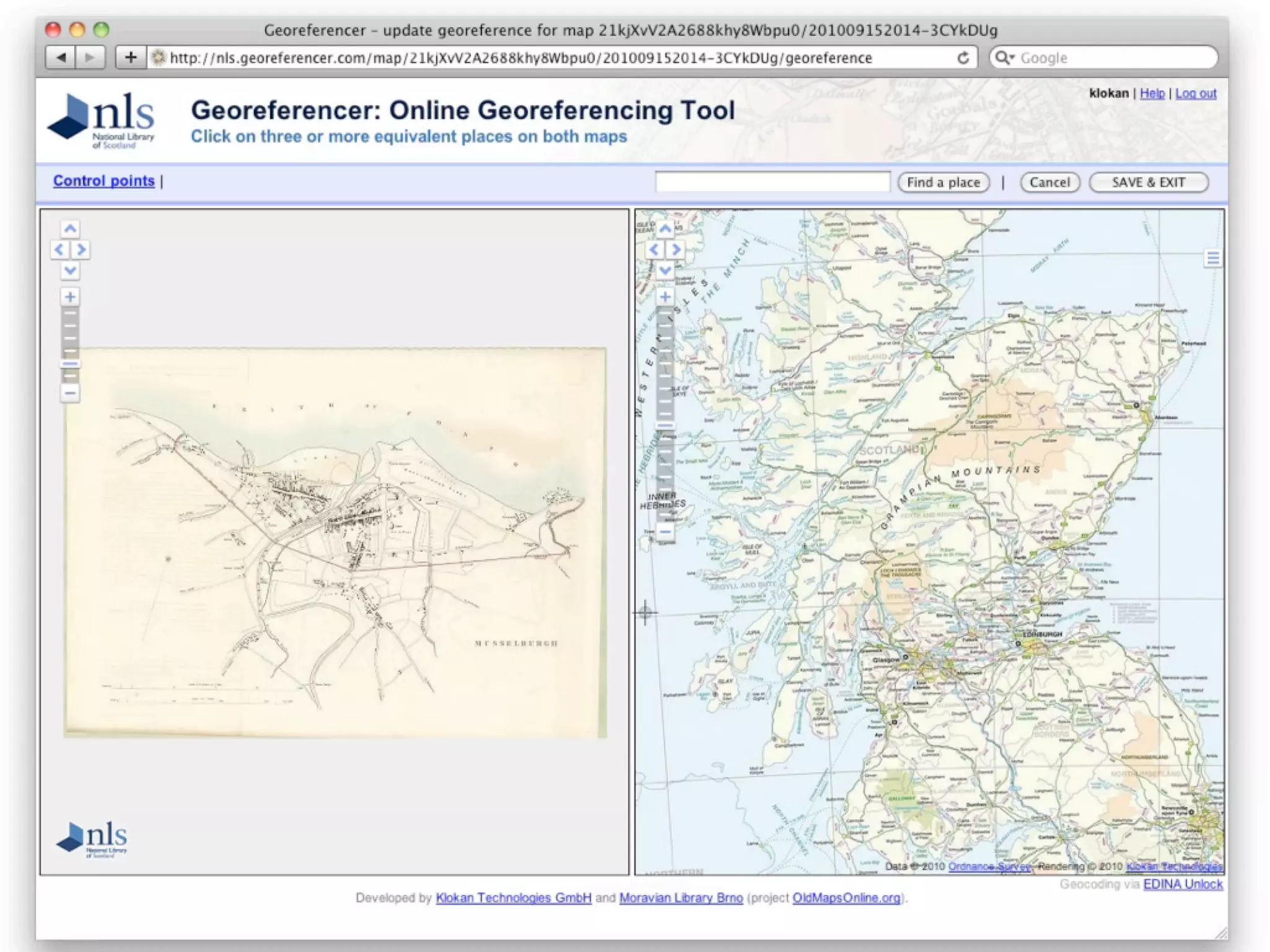Viewport: 1270px width, 952px height.
Task: Open the Google search engine dropdown
Action: [1005, 58]
